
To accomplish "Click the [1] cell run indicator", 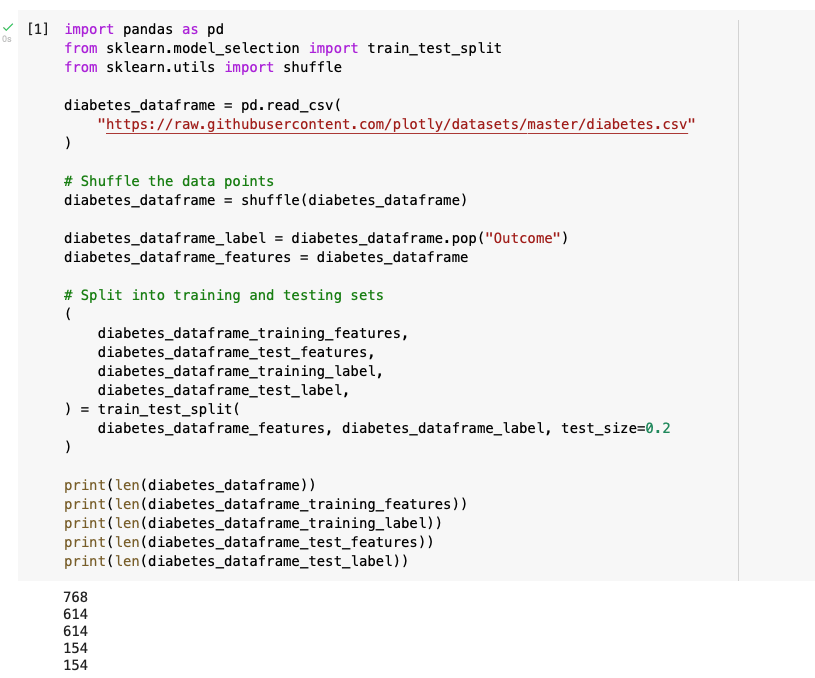I will tap(39, 30).
